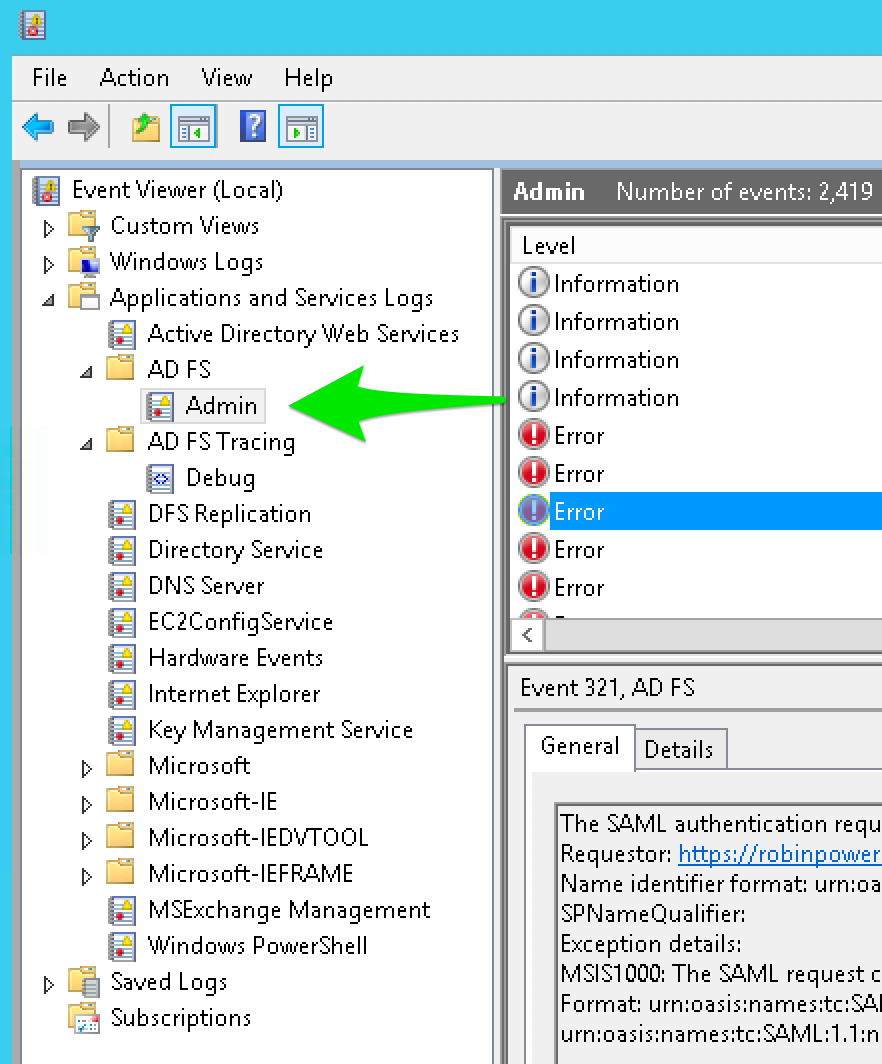Select the Microsoft-IEFRAME tree label
Screen dimensions: 882x1064
251,873
